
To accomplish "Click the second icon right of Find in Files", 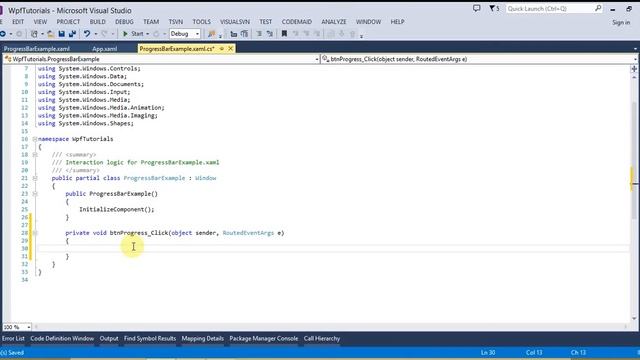I will pos(244,34).
